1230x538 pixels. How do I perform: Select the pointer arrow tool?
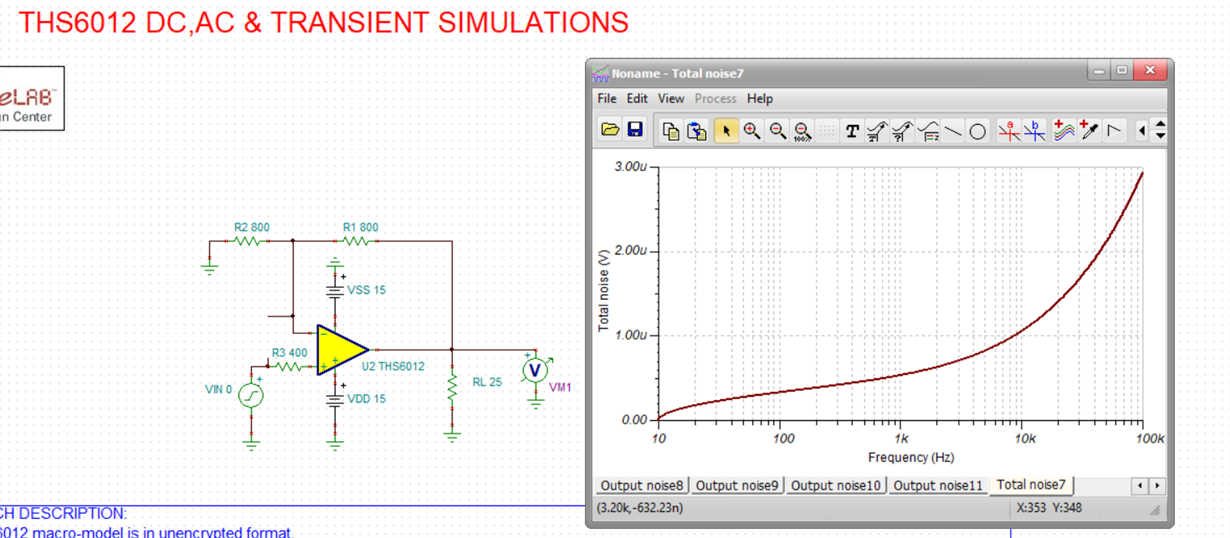(x=726, y=131)
